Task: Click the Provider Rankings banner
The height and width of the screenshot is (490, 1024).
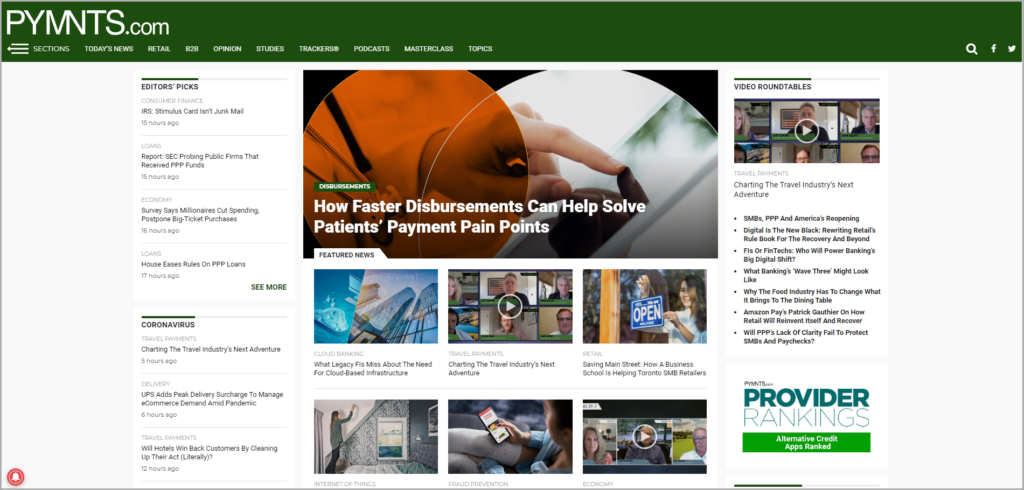Action: point(807,416)
